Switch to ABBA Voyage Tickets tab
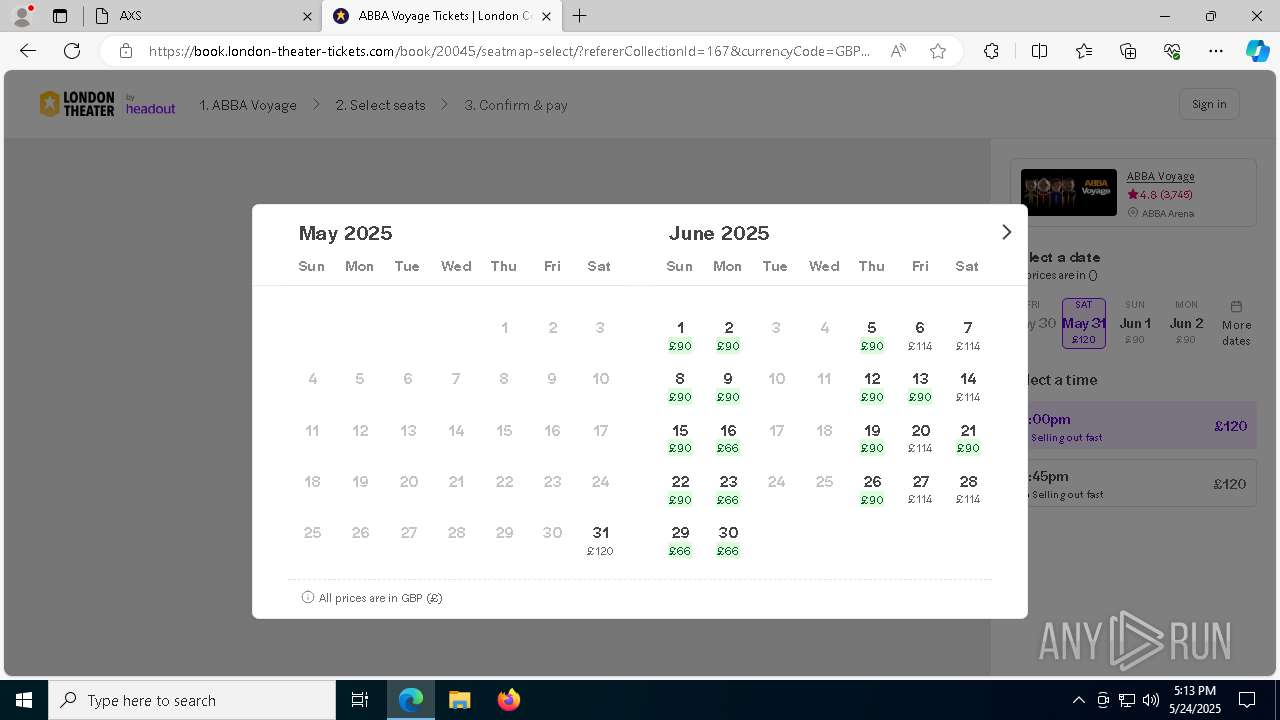The width and height of the screenshot is (1280, 720). point(442,16)
